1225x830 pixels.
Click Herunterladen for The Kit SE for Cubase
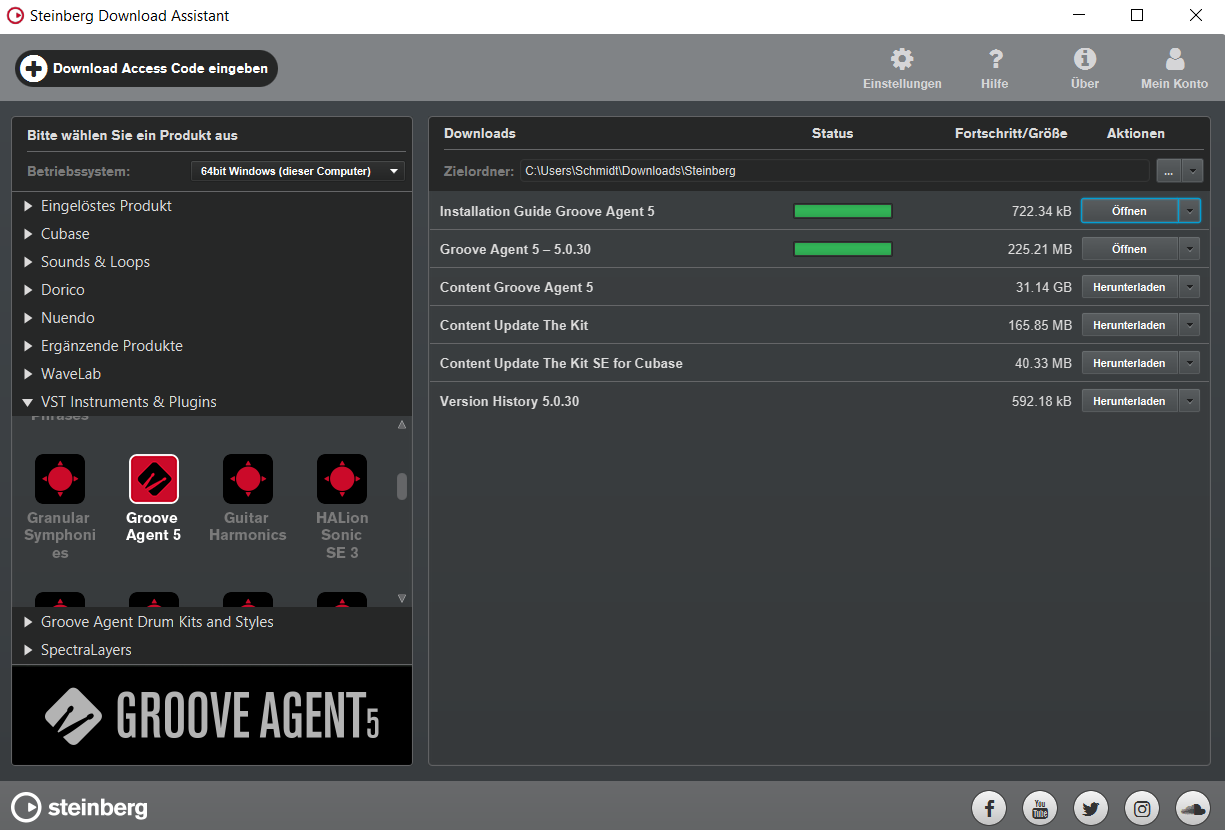pyautogui.click(x=1130, y=363)
